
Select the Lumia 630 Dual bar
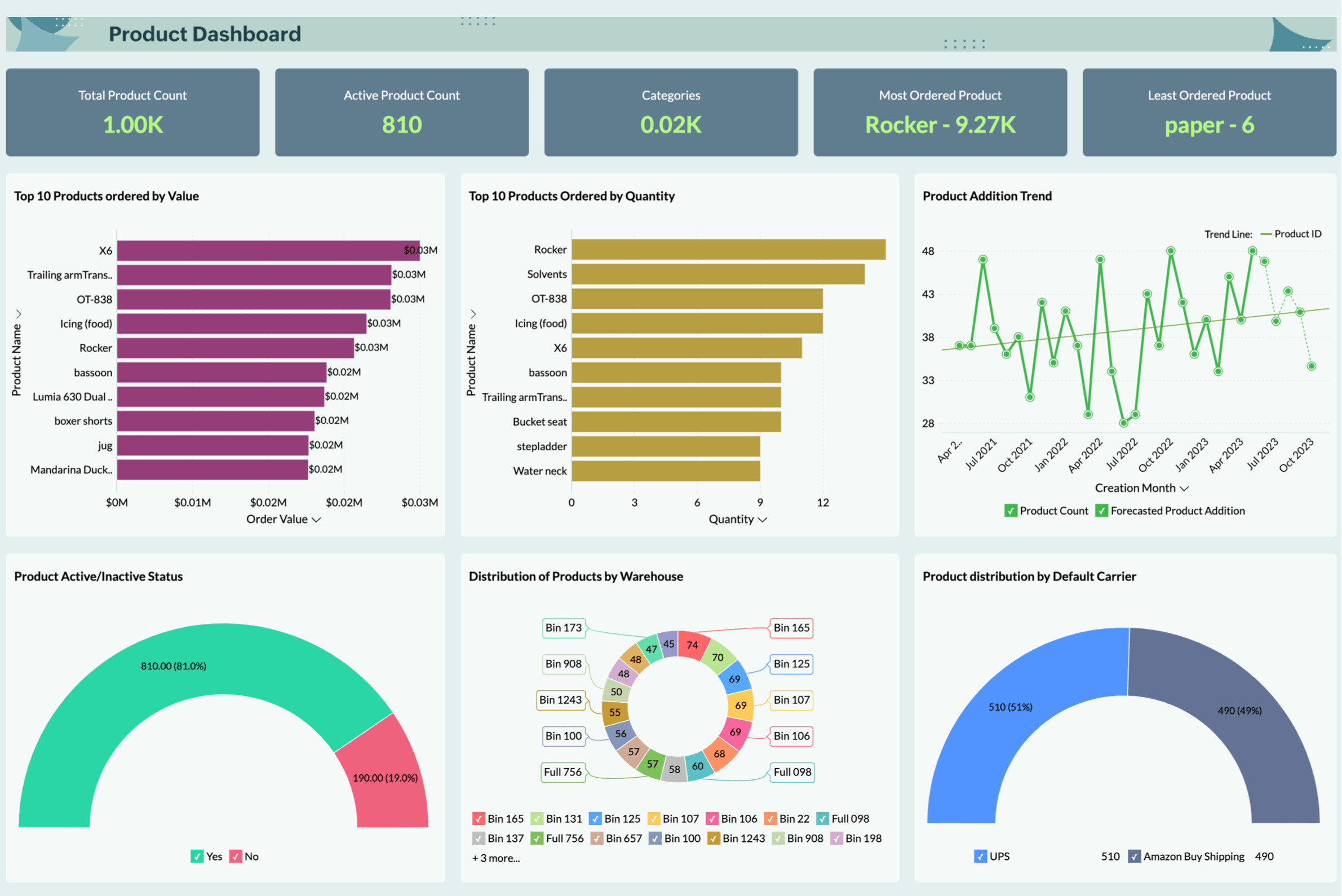(x=220, y=397)
